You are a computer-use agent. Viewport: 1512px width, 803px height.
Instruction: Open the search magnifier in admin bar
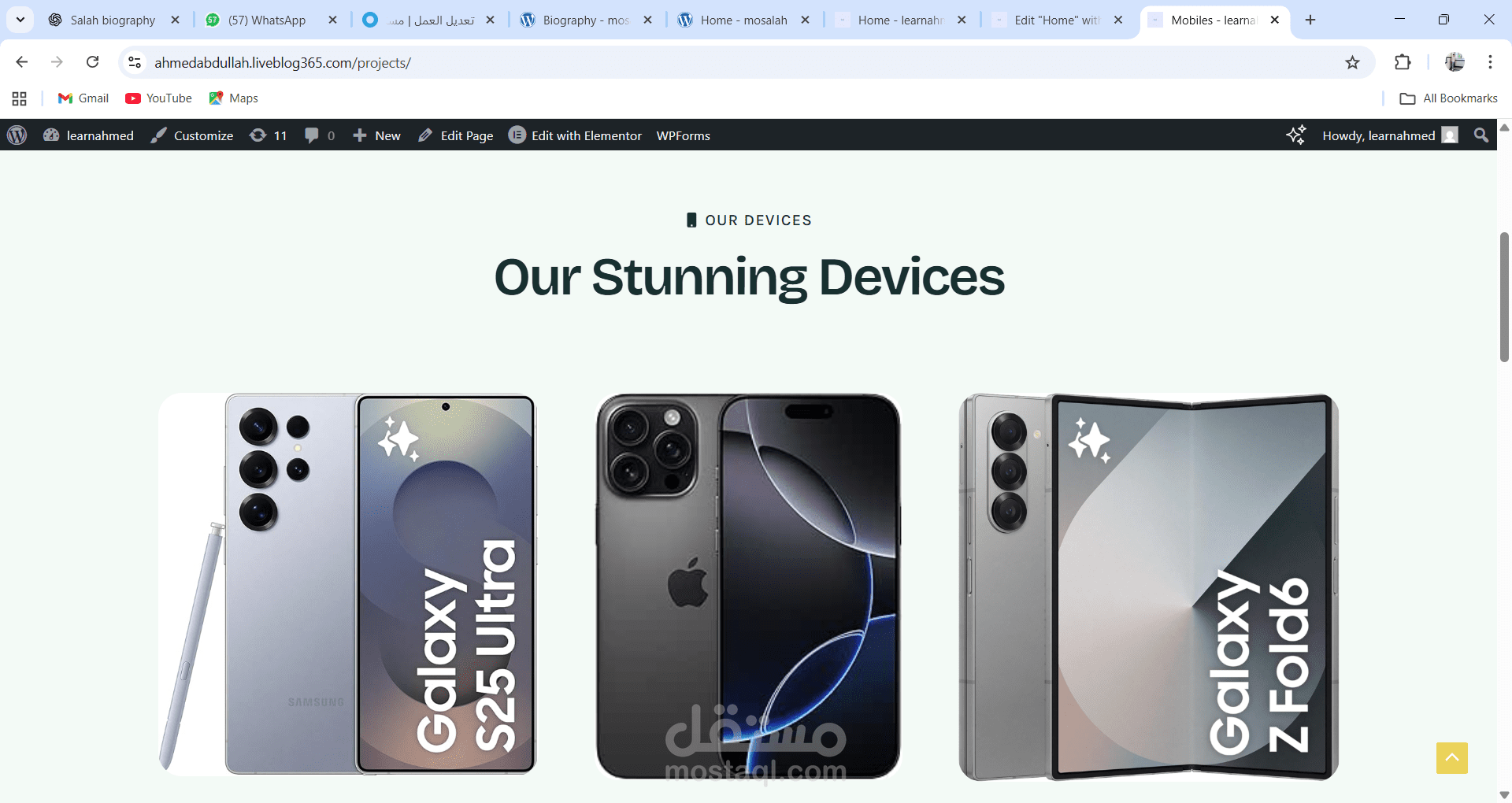[1481, 135]
